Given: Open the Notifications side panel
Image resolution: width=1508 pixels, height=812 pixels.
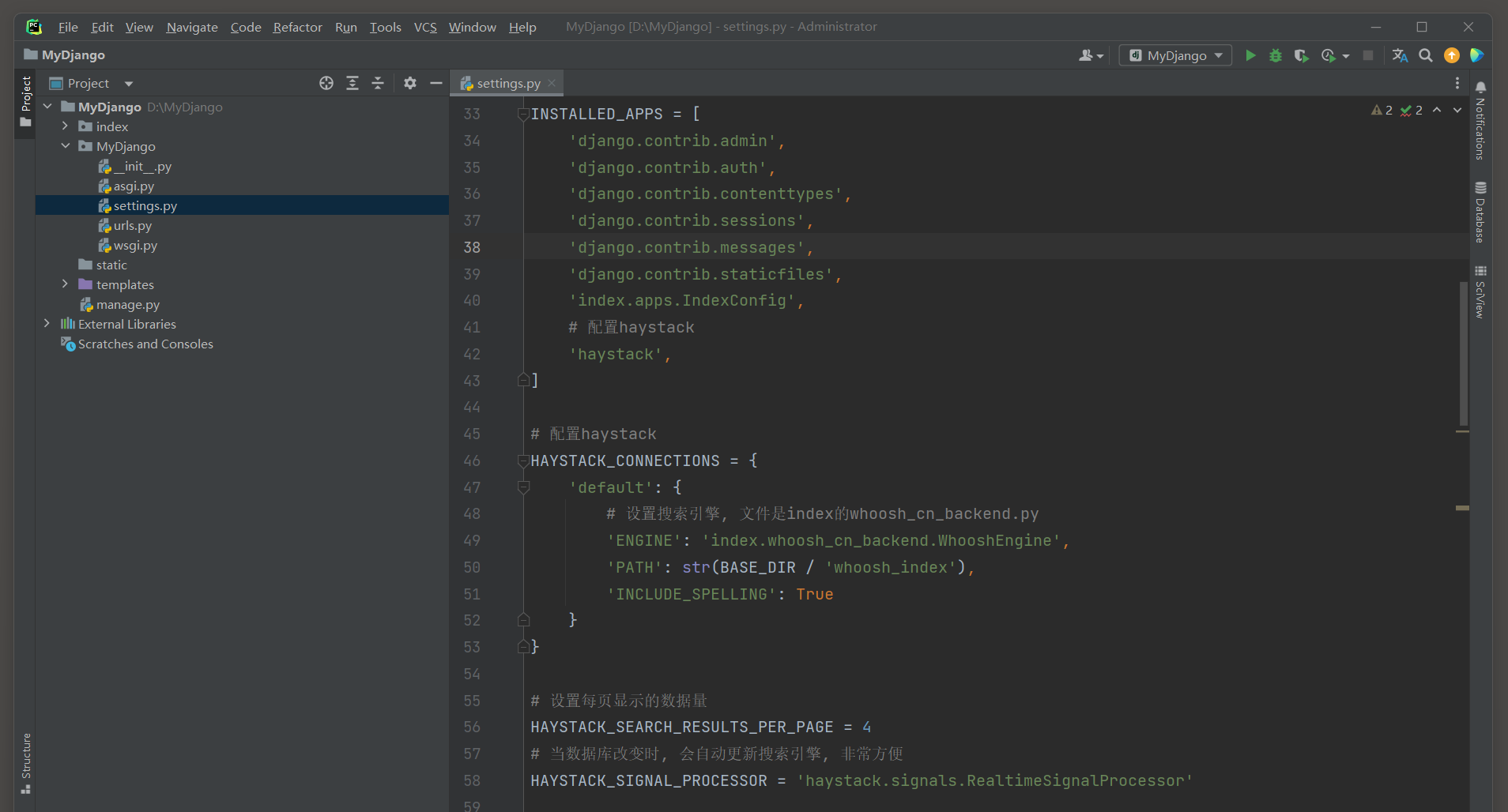Looking at the screenshot, I should click(x=1480, y=120).
